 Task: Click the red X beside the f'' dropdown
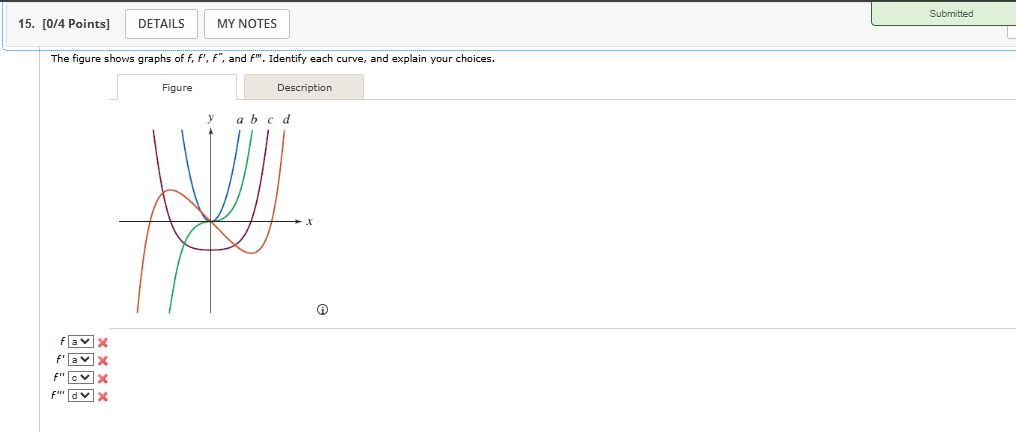click(x=102, y=379)
